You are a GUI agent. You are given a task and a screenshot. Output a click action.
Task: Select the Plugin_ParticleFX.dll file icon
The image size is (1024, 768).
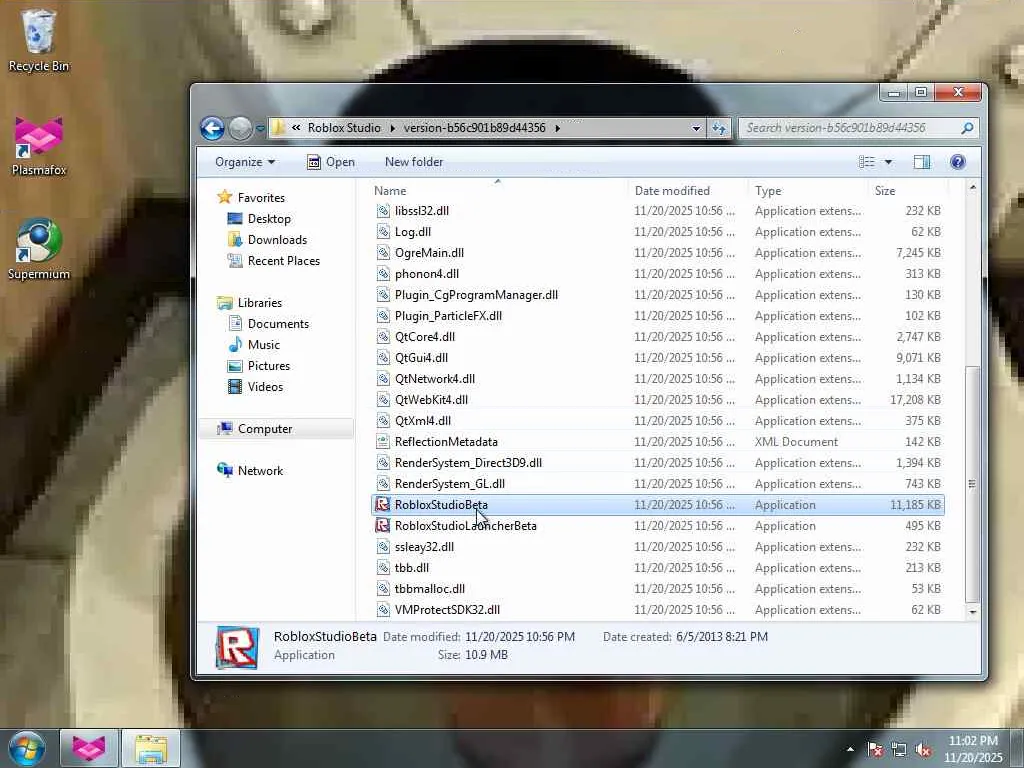point(383,316)
